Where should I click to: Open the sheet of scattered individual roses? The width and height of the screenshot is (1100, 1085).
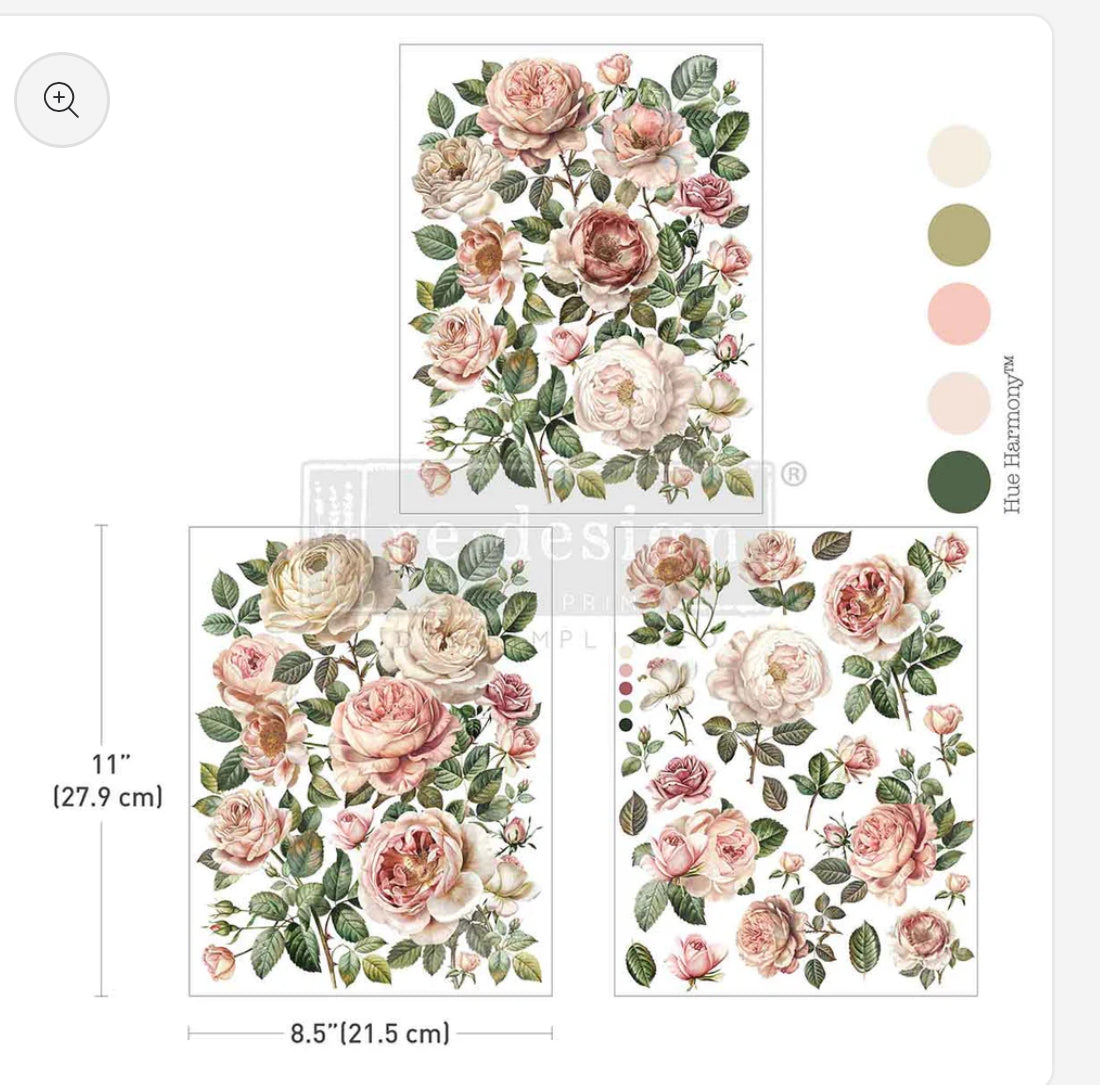[796, 761]
